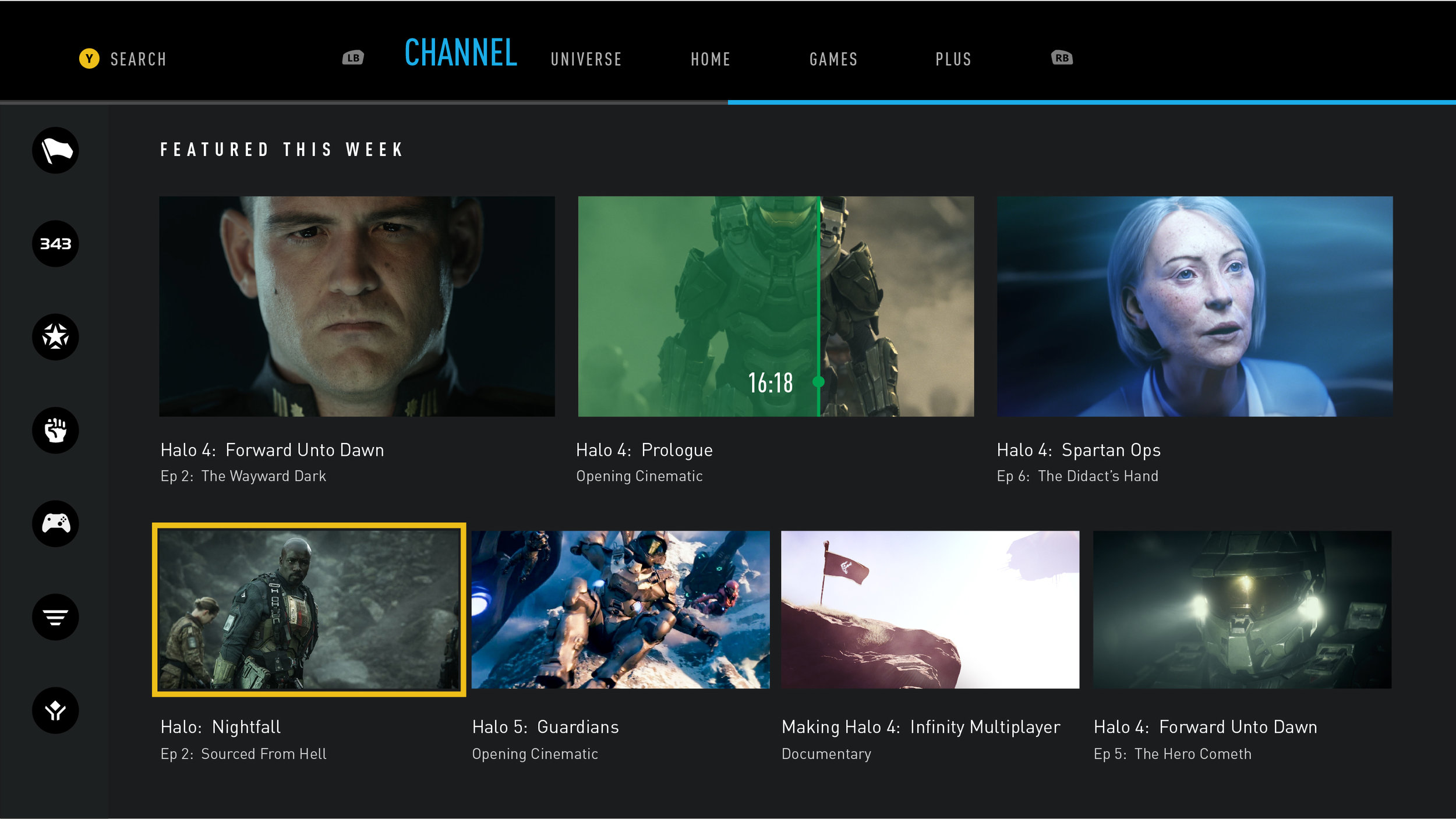Viewport: 1456px width, 819px height.
Task: Click the 16:18 timestamp on Prologue
Action: pos(770,383)
